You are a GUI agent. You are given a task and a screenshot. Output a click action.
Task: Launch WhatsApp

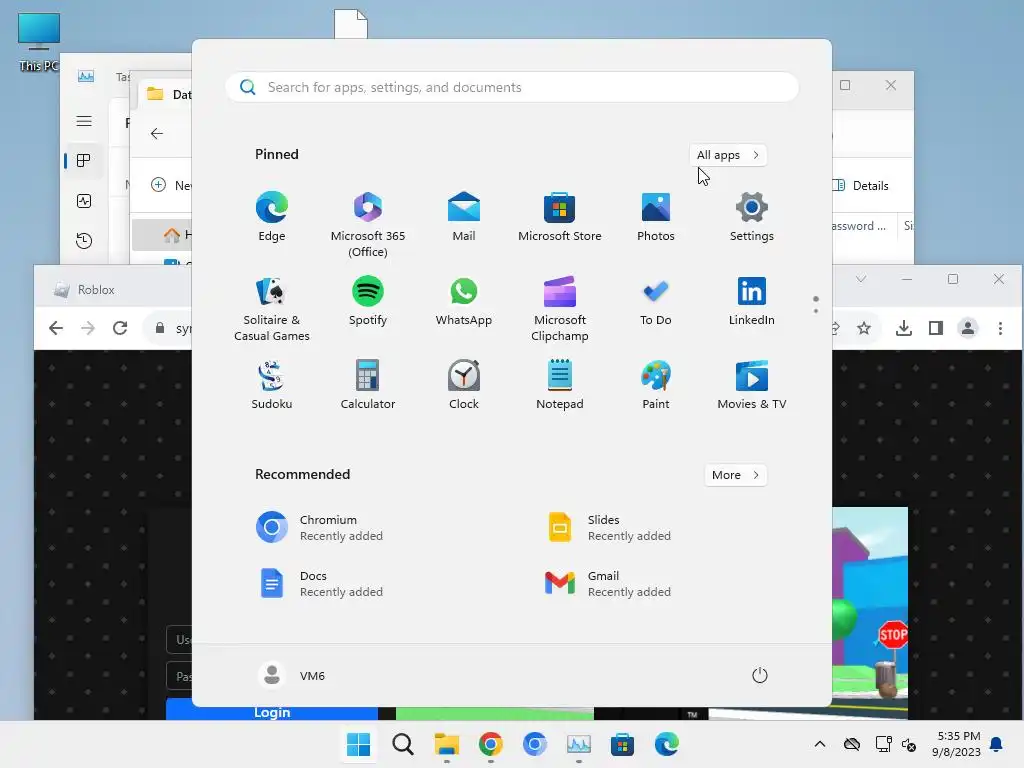464,301
